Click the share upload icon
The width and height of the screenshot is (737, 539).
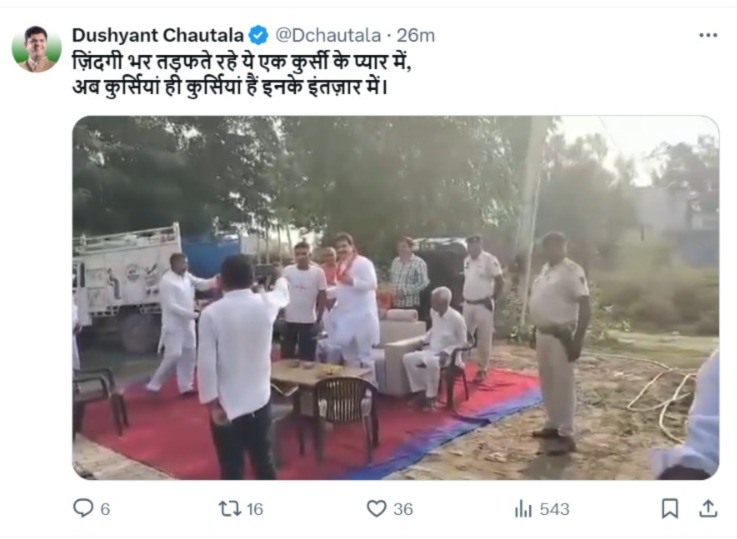pyautogui.click(x=708, y=508)
